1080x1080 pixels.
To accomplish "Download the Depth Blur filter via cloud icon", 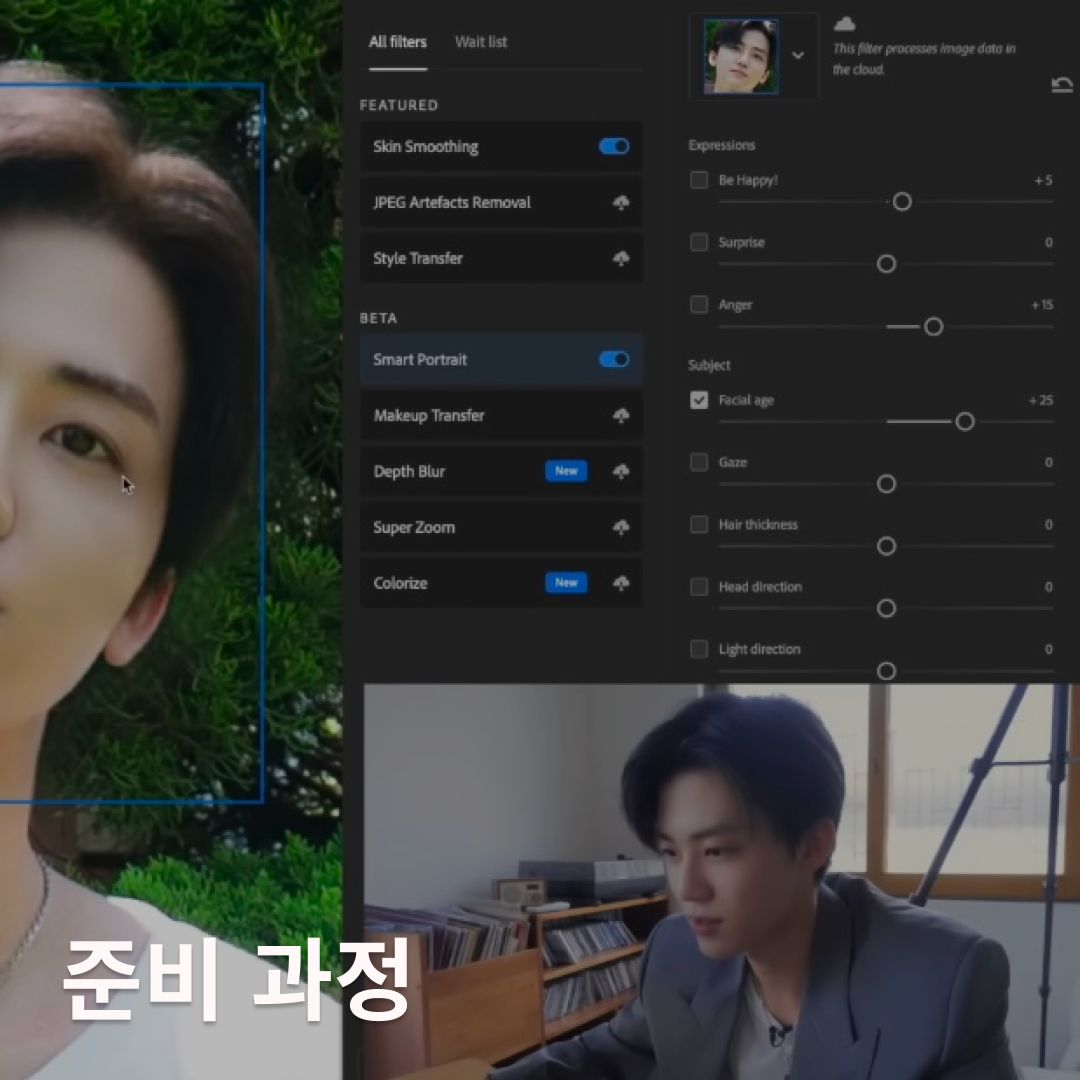I will 621,472.
